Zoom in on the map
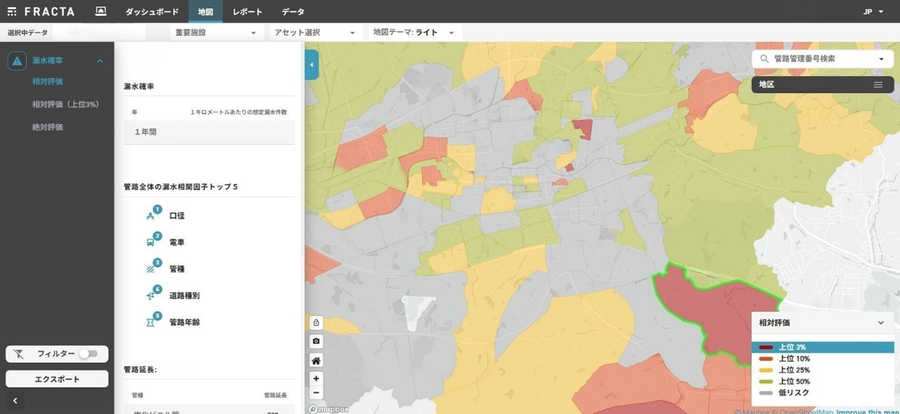Screen dimensions: 900x414 [316, 379]
